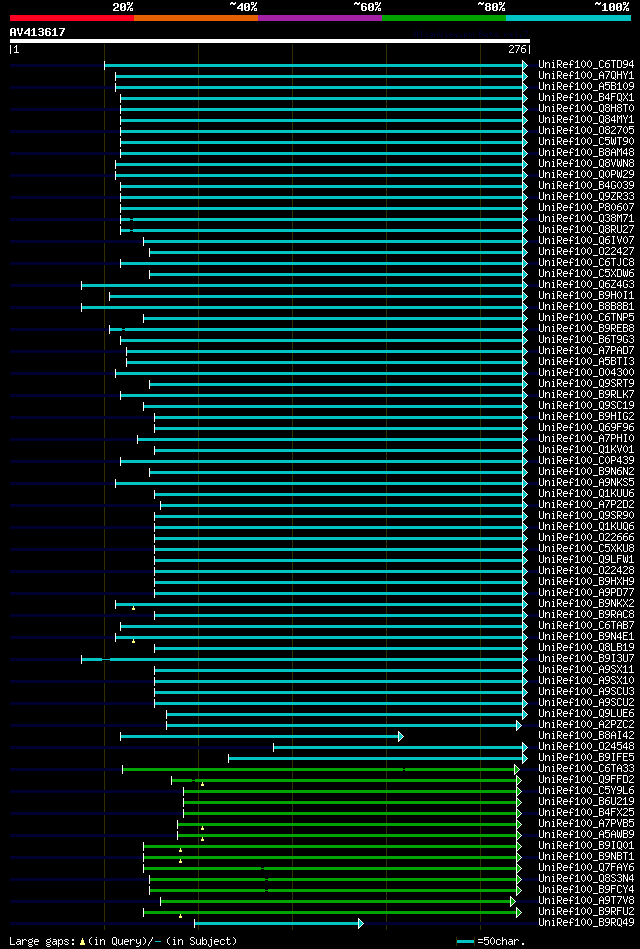Select the UniRef100_B9IQ01 hit label
The height and width of the screenshot is (949, 640).
click(x=586, y=846)
